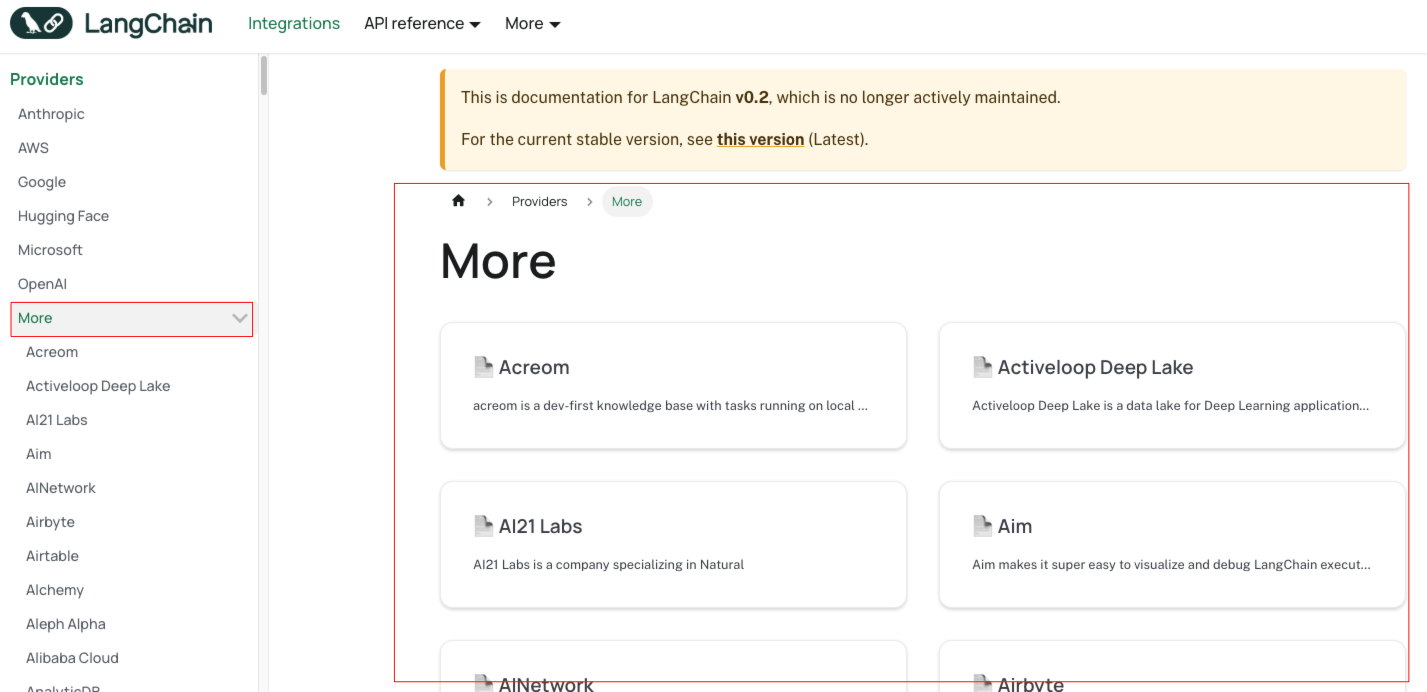Image resolution: width=1427 pixels, height=692 pixels.
Task: Click the More breadcrumb pill
Action: [x=627, y=201]
